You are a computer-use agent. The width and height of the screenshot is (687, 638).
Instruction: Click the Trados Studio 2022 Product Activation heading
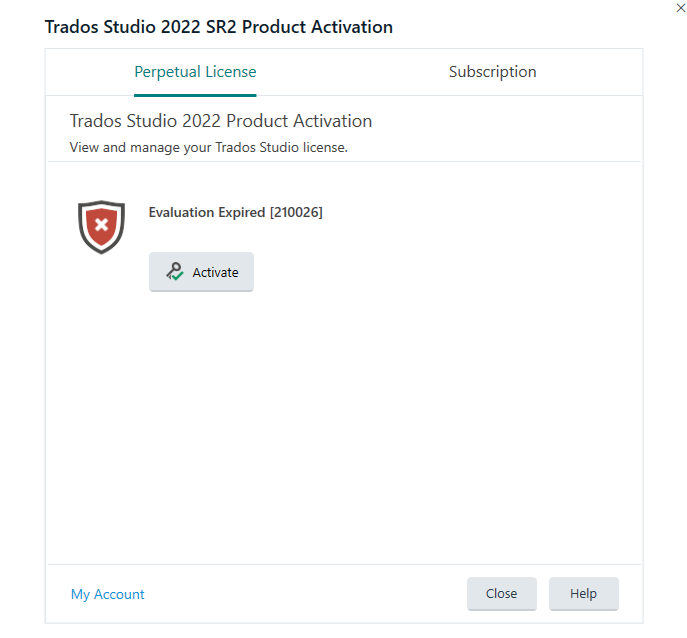[x=221, y=121]
